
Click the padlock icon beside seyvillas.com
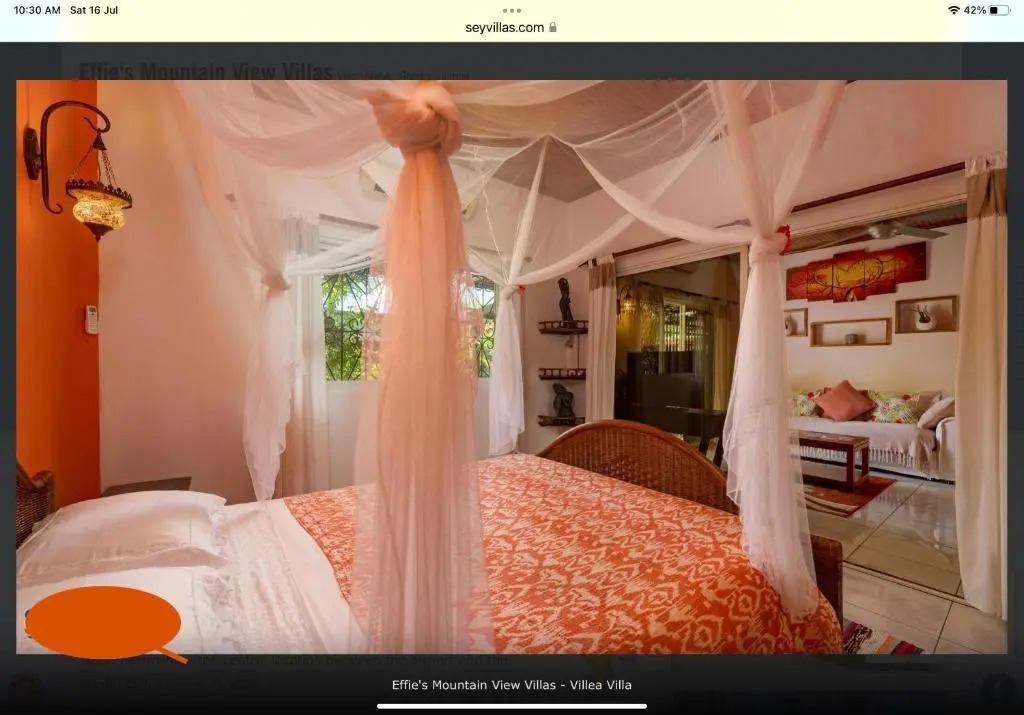coord(553,28)
